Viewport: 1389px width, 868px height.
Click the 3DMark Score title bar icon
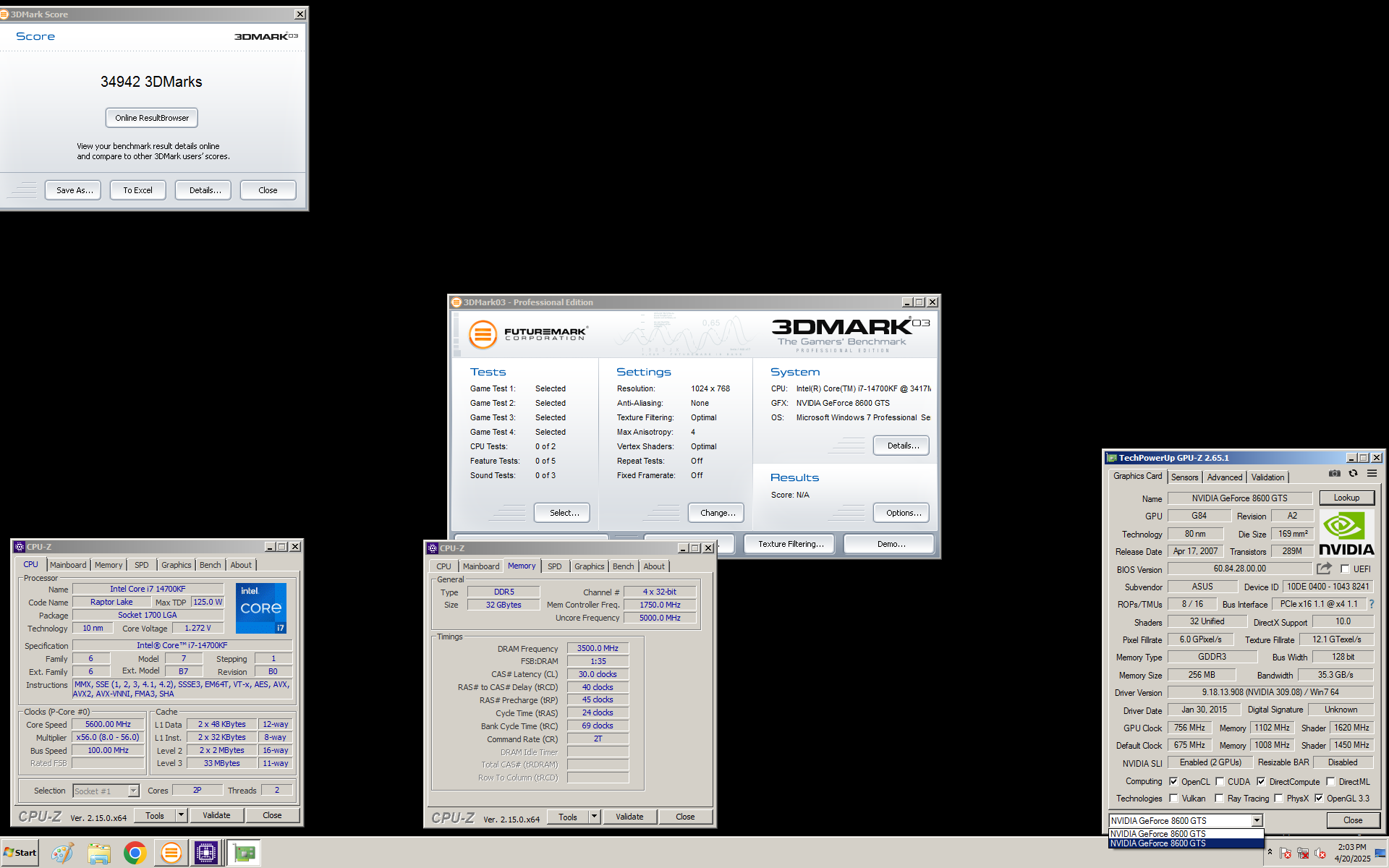(4, 14)
